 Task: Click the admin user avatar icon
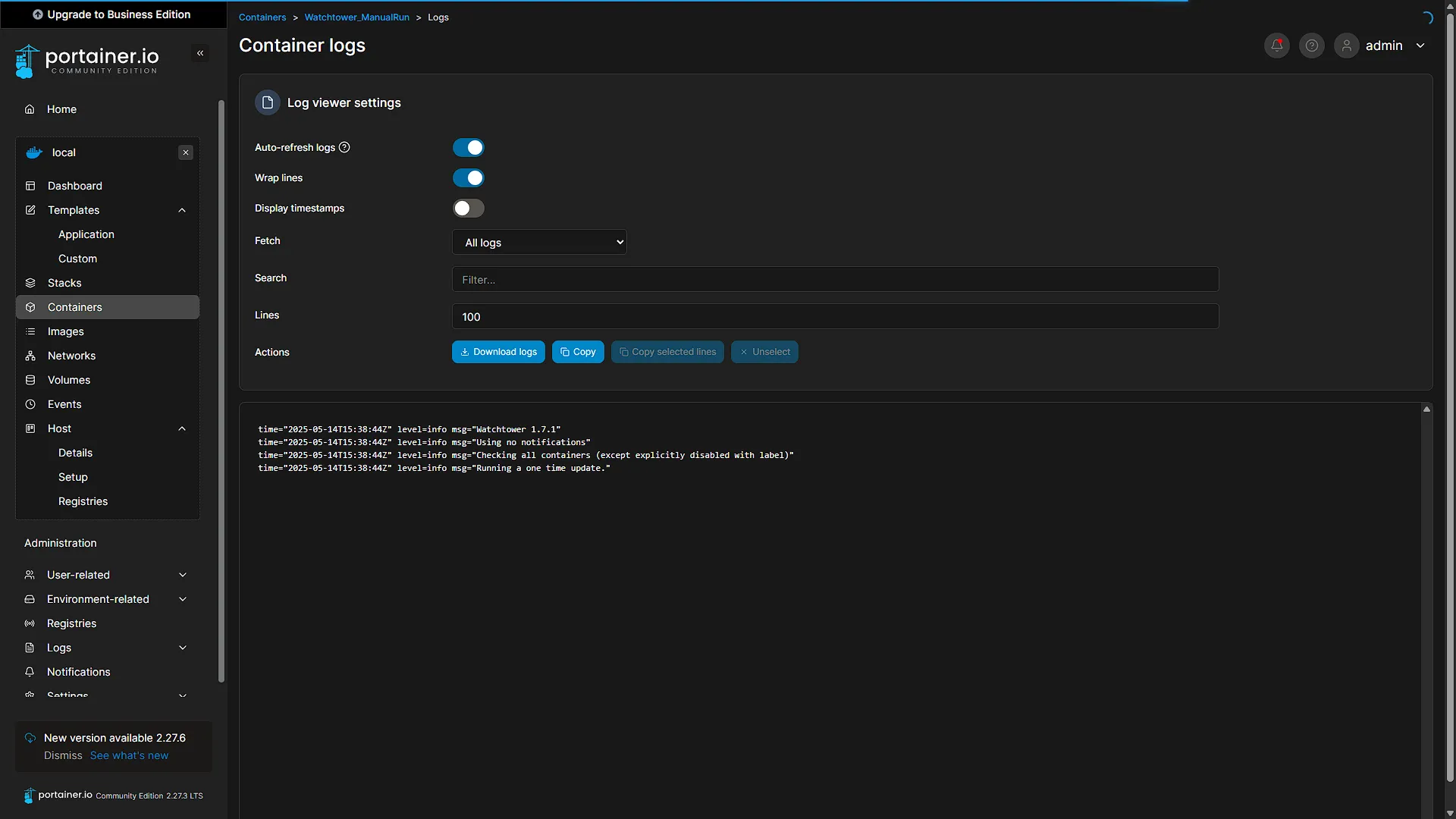1347,45
